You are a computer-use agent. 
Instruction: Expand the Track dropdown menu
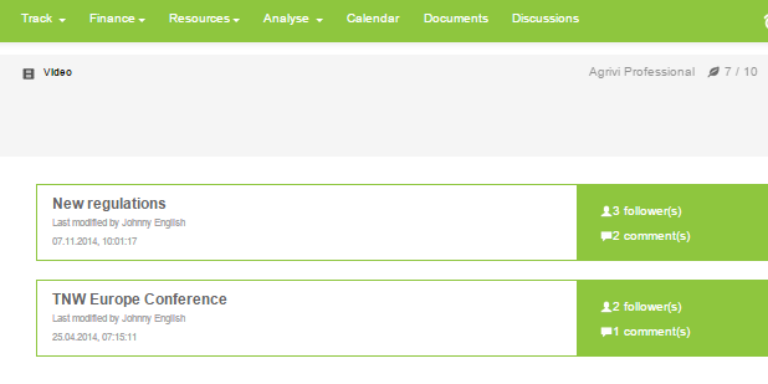(43, 19)
